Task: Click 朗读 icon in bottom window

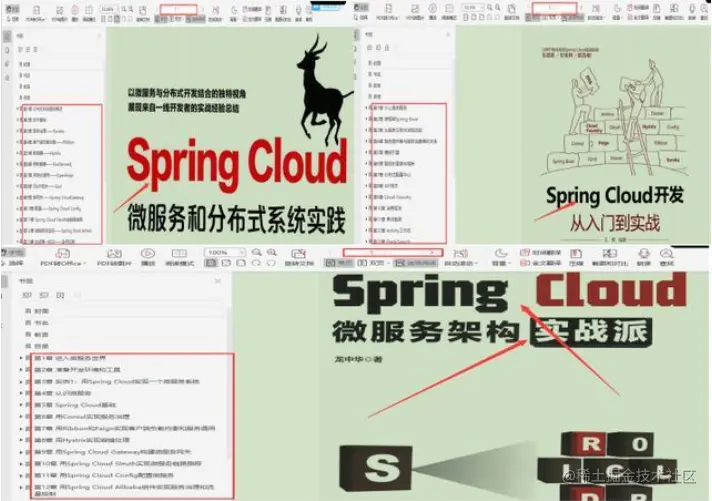Action: pyautogui.click(x=643, y=258)
